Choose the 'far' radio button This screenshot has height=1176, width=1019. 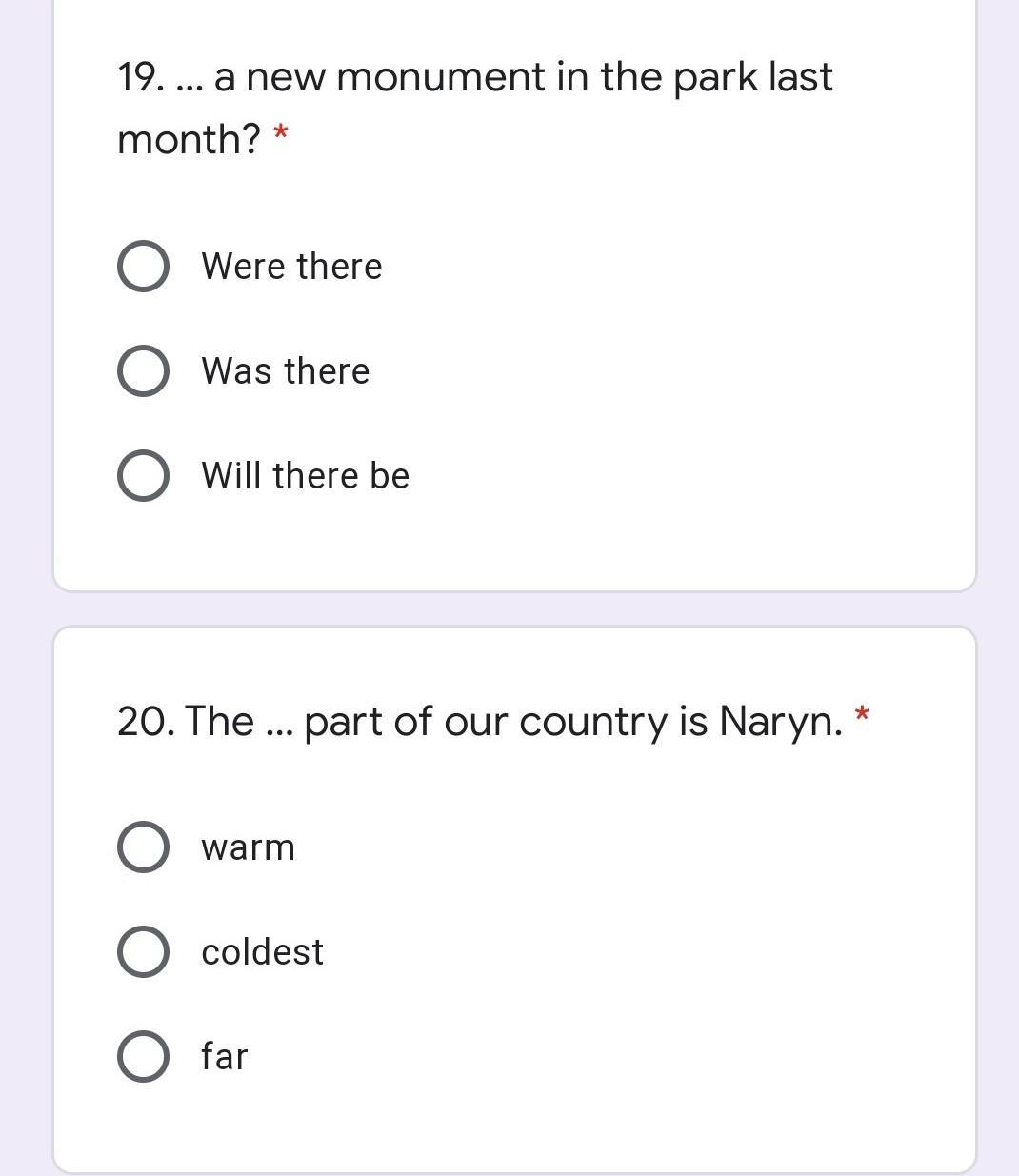point(144,1057)
